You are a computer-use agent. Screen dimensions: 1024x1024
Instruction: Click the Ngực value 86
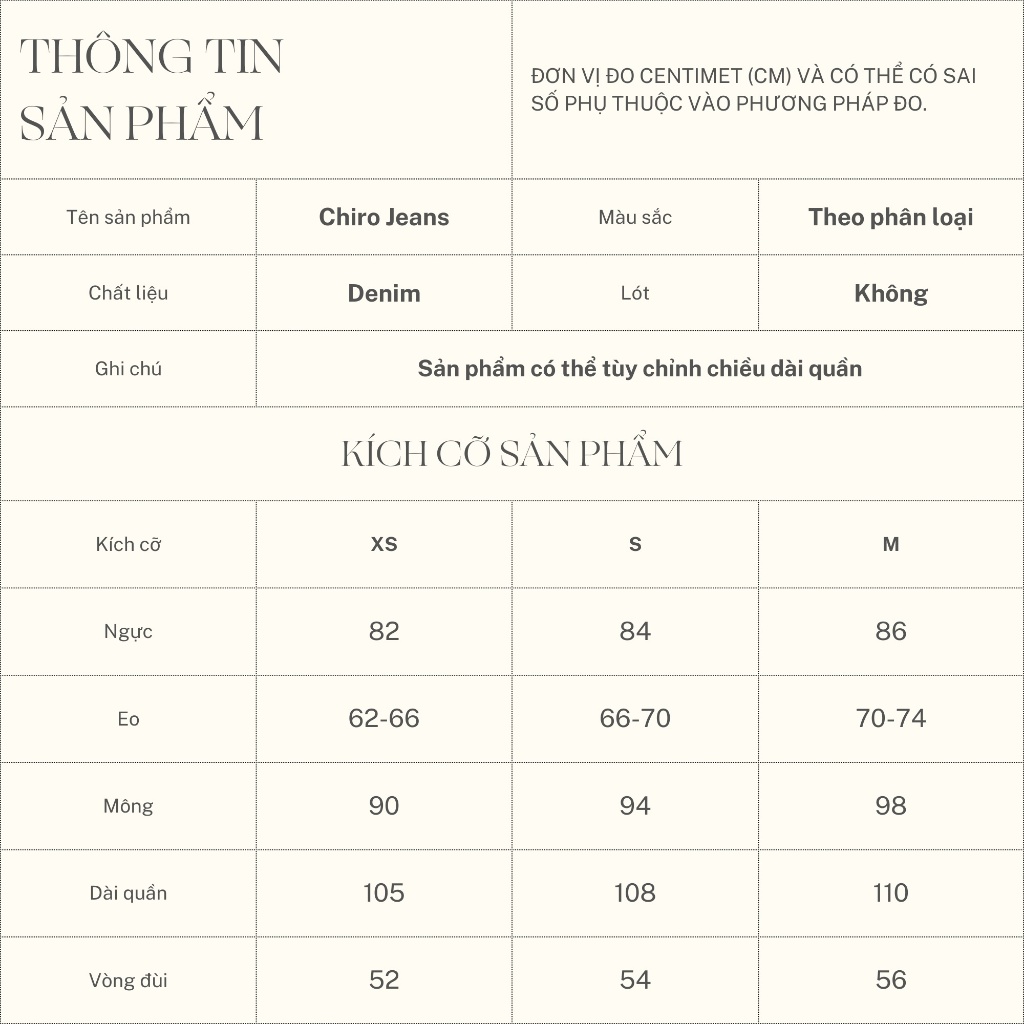click(x=891, y=631)
